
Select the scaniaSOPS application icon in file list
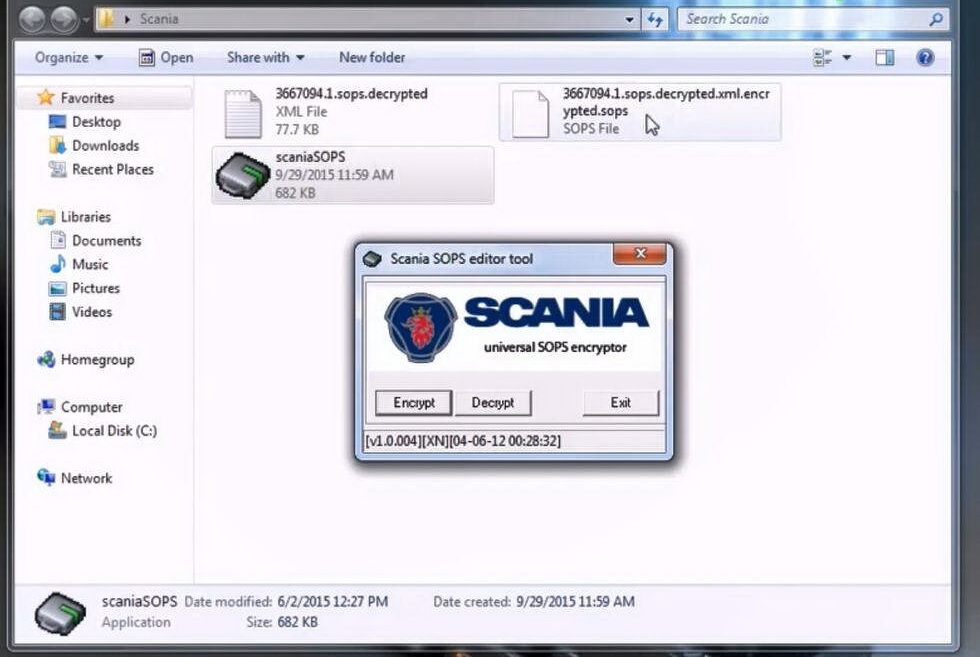click(242, 175)
